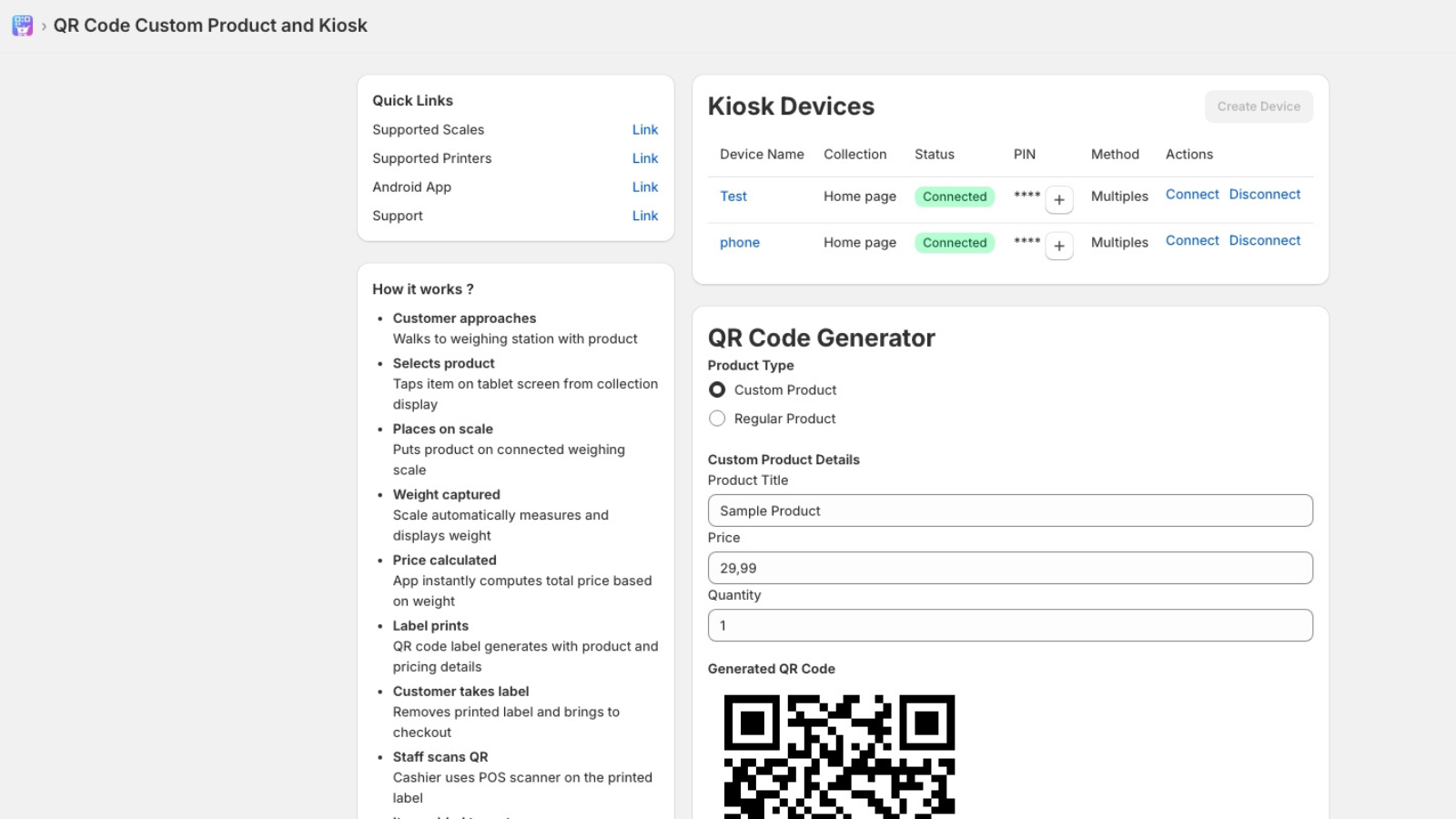Open the Android App link
Screen dimensions: 1456x819
(x=644, y=187)
